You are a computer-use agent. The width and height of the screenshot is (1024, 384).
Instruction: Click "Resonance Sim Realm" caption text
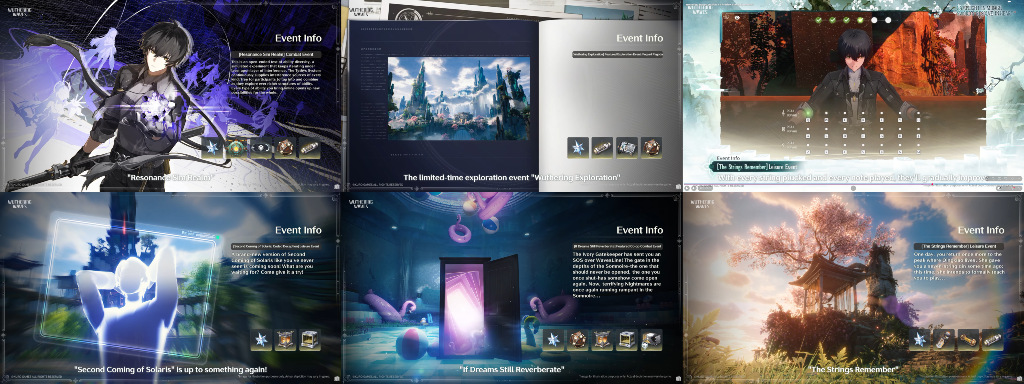tap(170, 178)
